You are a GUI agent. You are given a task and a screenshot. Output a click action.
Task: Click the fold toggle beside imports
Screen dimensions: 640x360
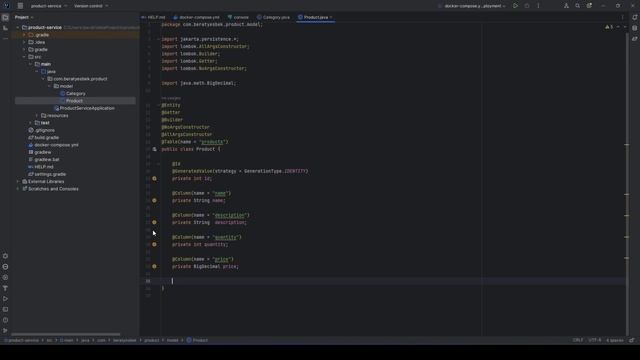pos(159,39)
